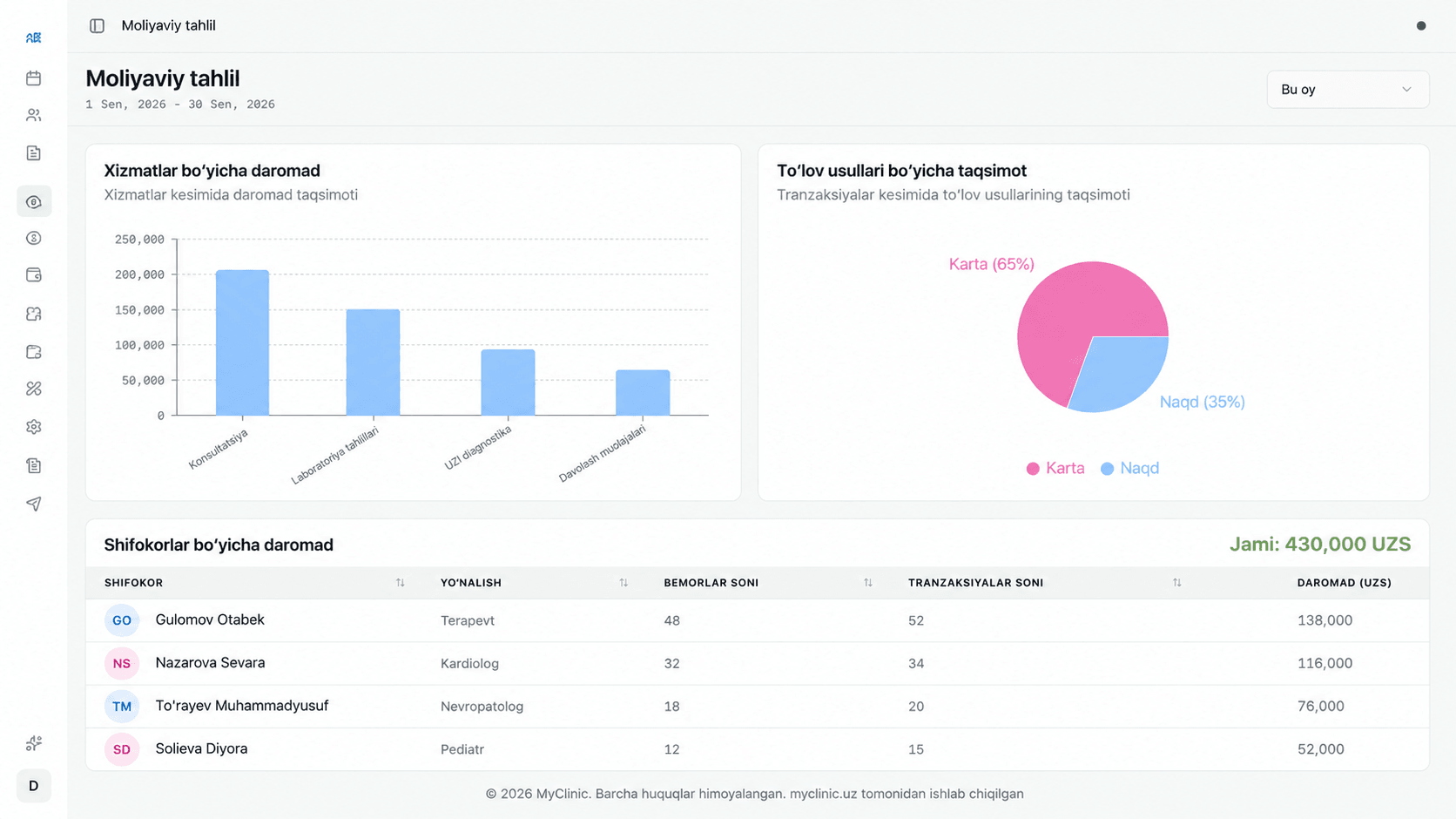This screenshot has height=819, width=1456.
Task: Toggle the Karta legend item in the pie chart
Action: 1055,469
